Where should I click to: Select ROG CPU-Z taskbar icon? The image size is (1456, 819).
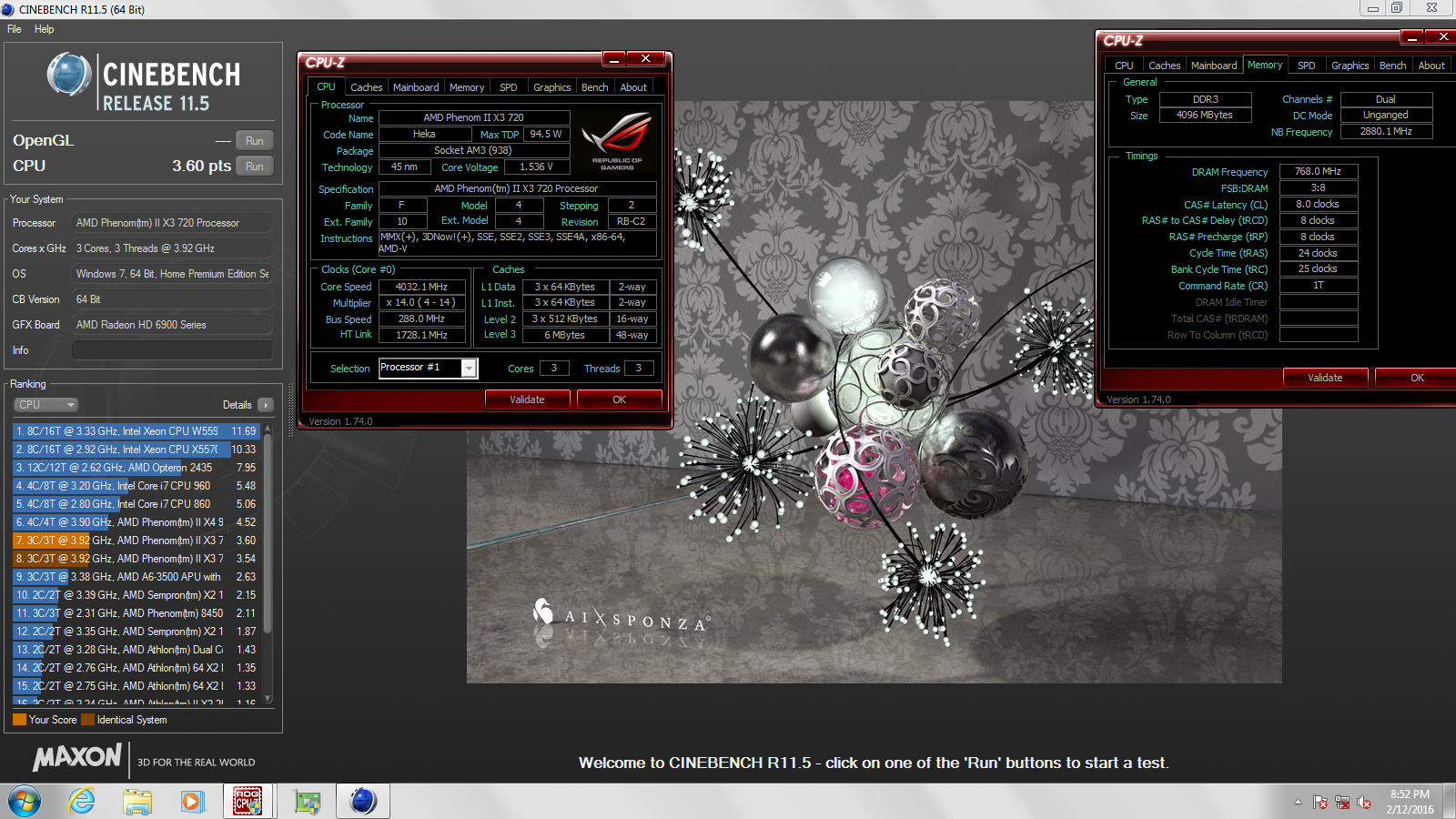(x=248, y=801)
